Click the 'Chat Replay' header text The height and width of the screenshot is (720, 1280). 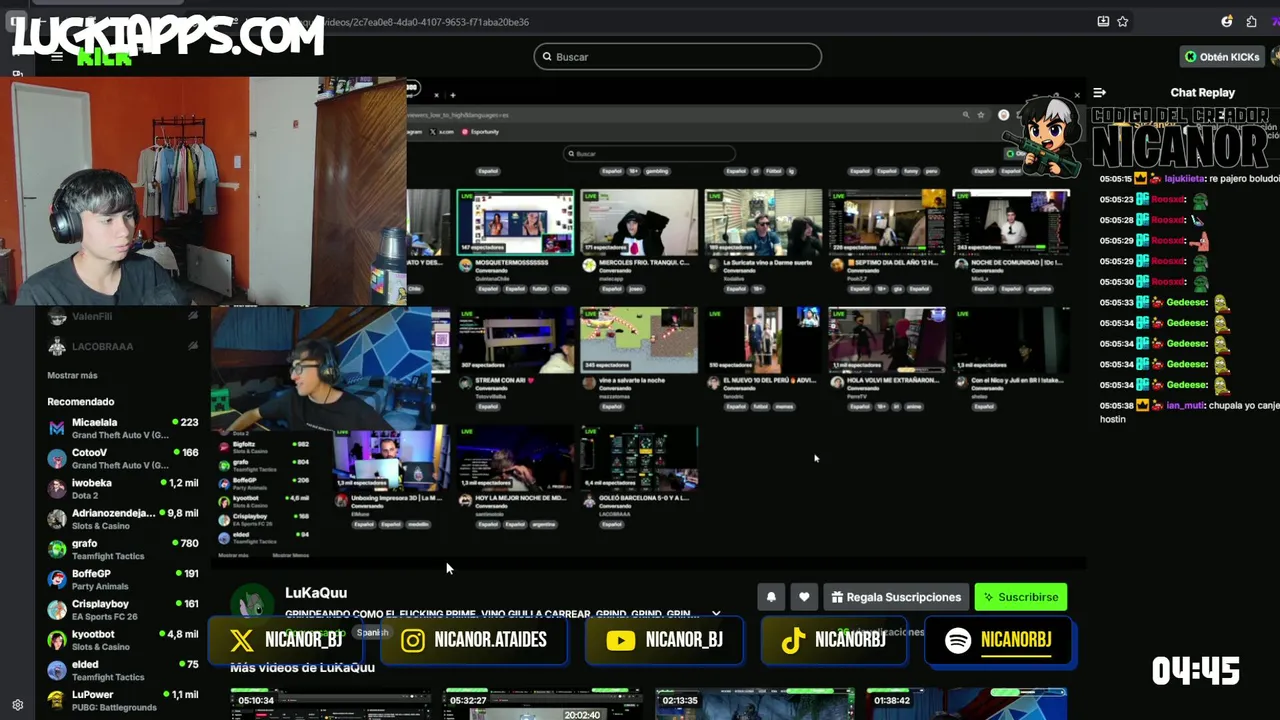[x=1203, y=92]
